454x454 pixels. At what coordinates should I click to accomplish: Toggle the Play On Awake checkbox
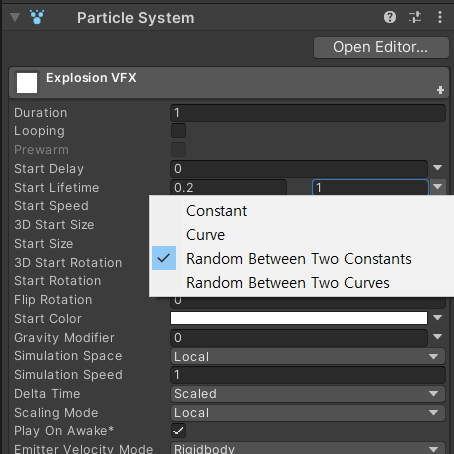coord(178,431)
